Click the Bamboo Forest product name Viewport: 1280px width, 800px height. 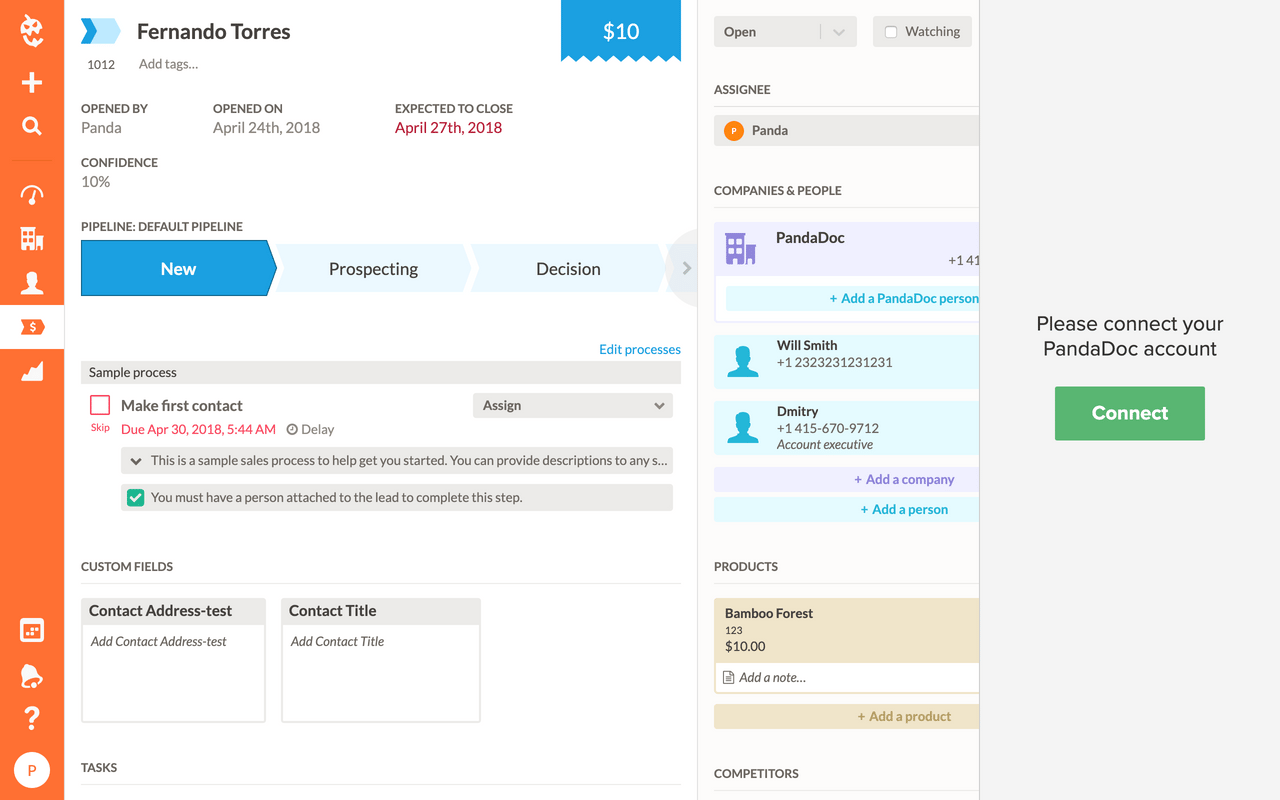(769, 613)
